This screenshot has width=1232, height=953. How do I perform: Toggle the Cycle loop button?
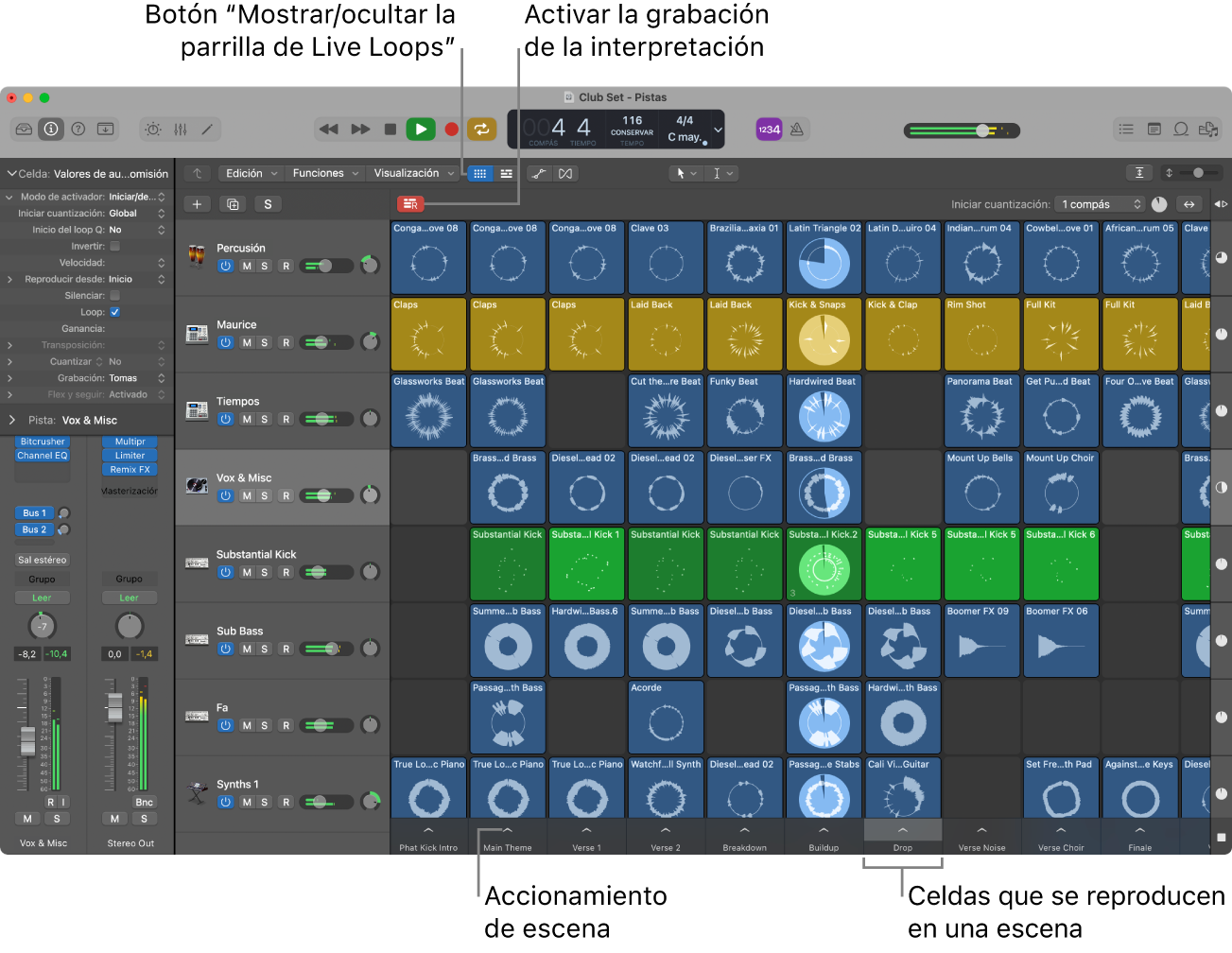[481, 130]
